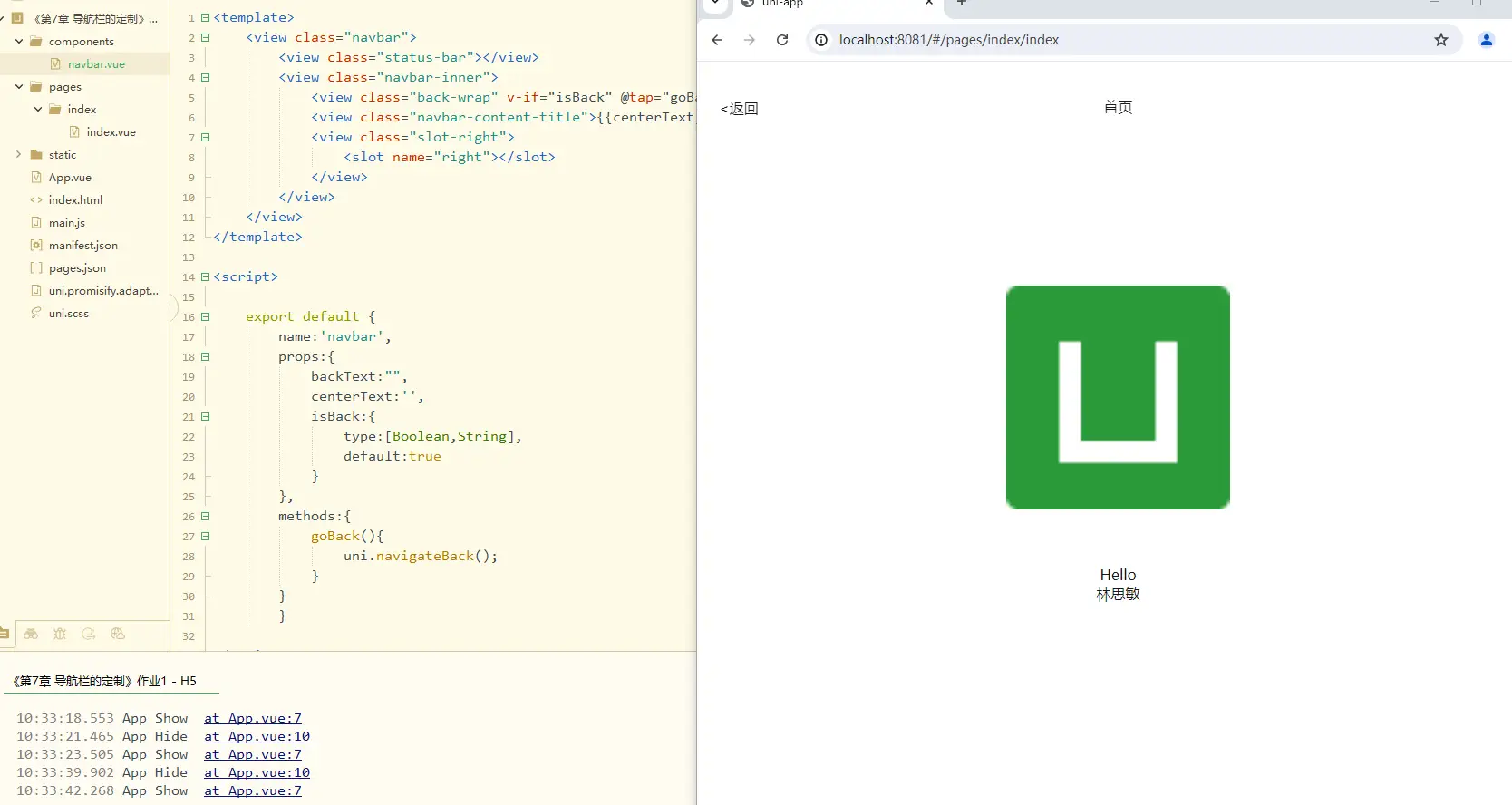This screenshot has width=1512, height=805.
Task: Click the green uni-app logo image
Action: [1118, 397]
